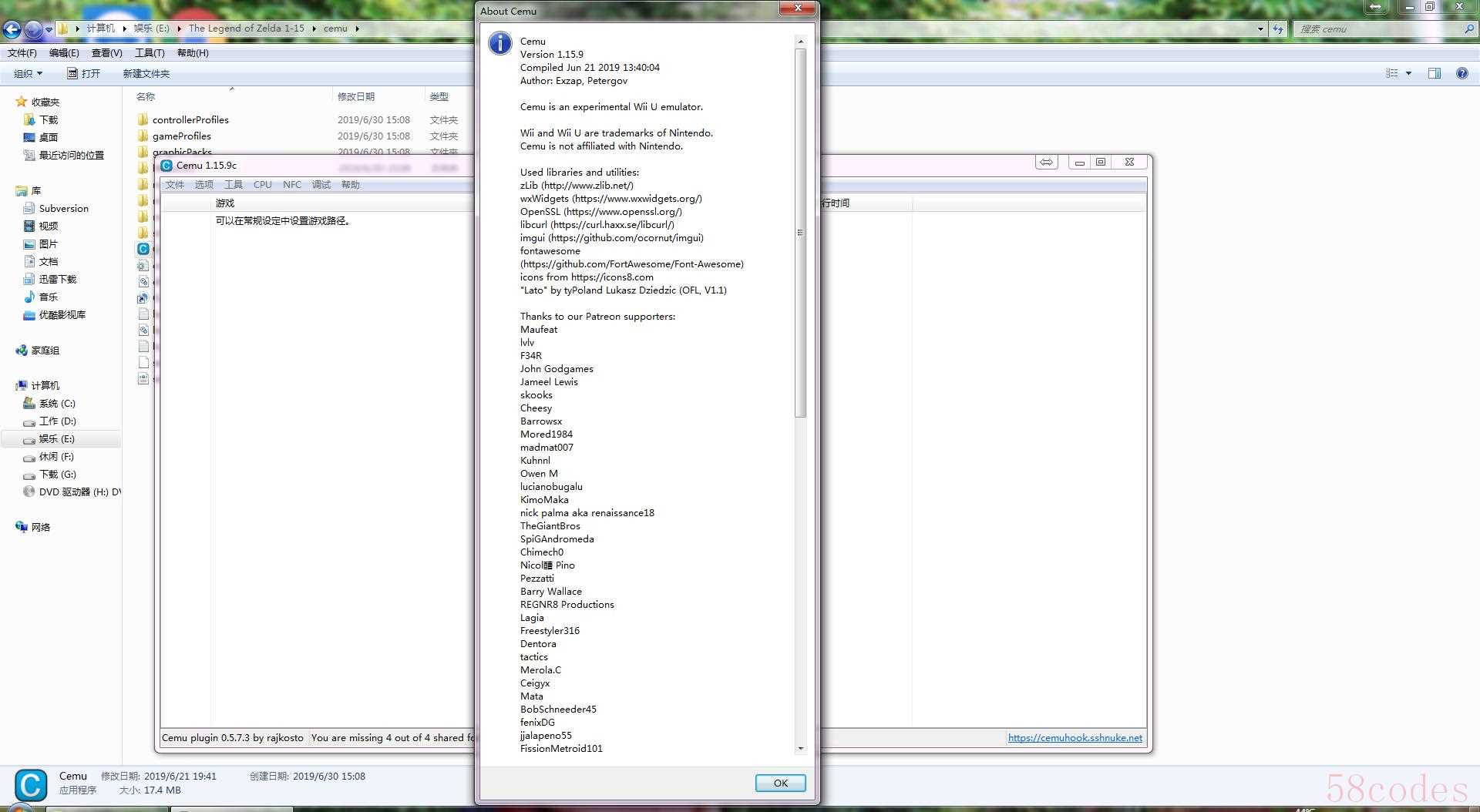Click the Explorer help question mark icon

(1461, 73)
